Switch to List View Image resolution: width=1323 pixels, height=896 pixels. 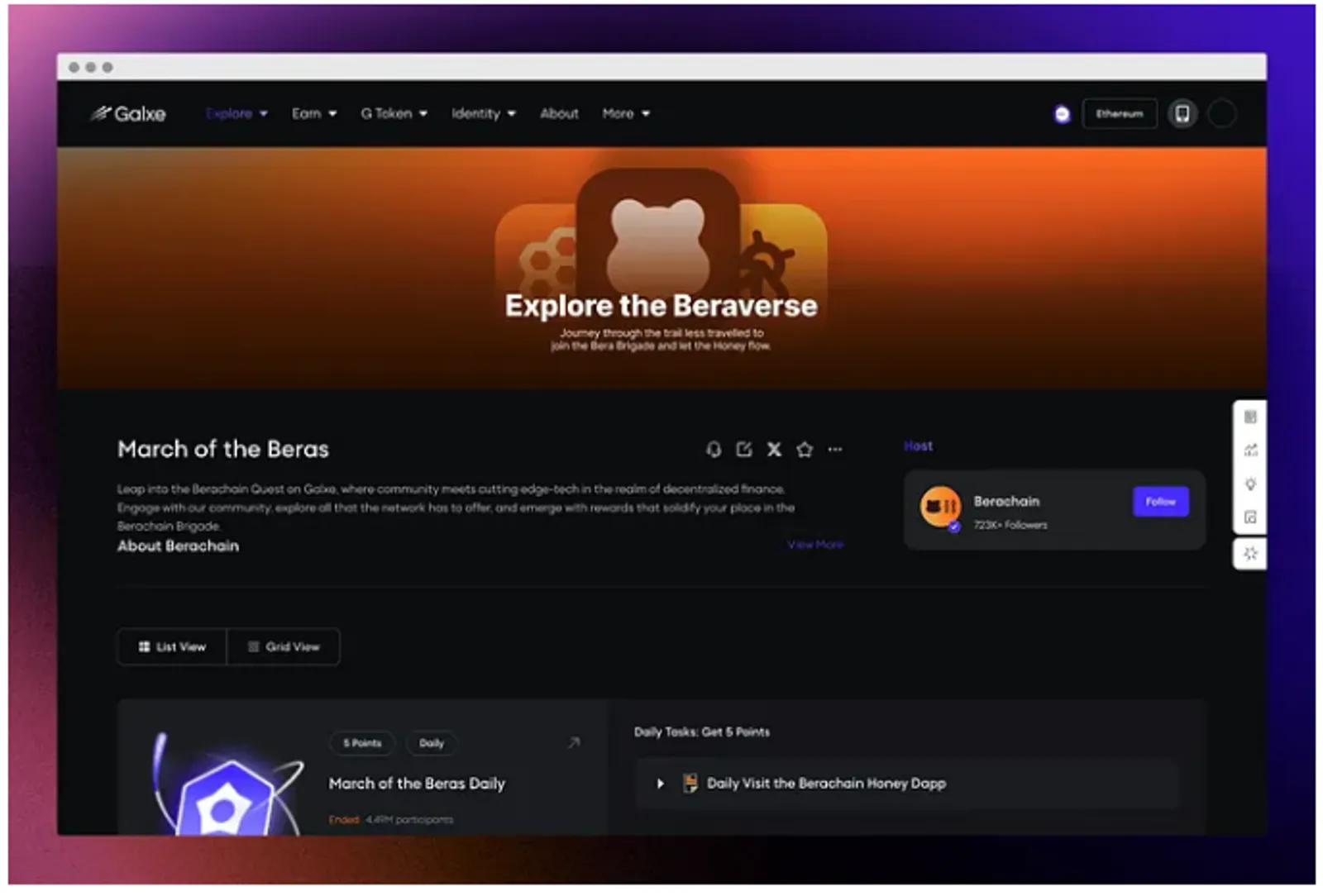[172, 646]
